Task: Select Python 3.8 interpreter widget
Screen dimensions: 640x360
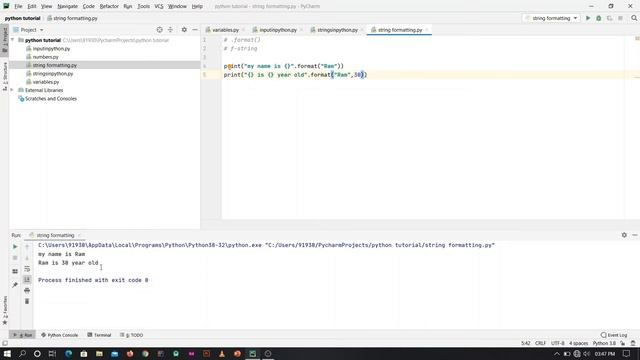Action: pos(604,343)
